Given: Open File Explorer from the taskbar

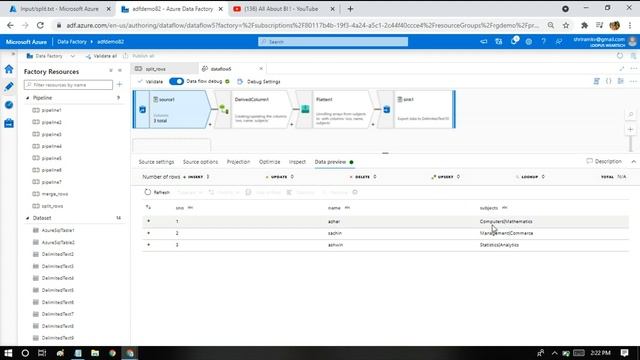Looking at the screenshot, I should [x=95, y=353].
